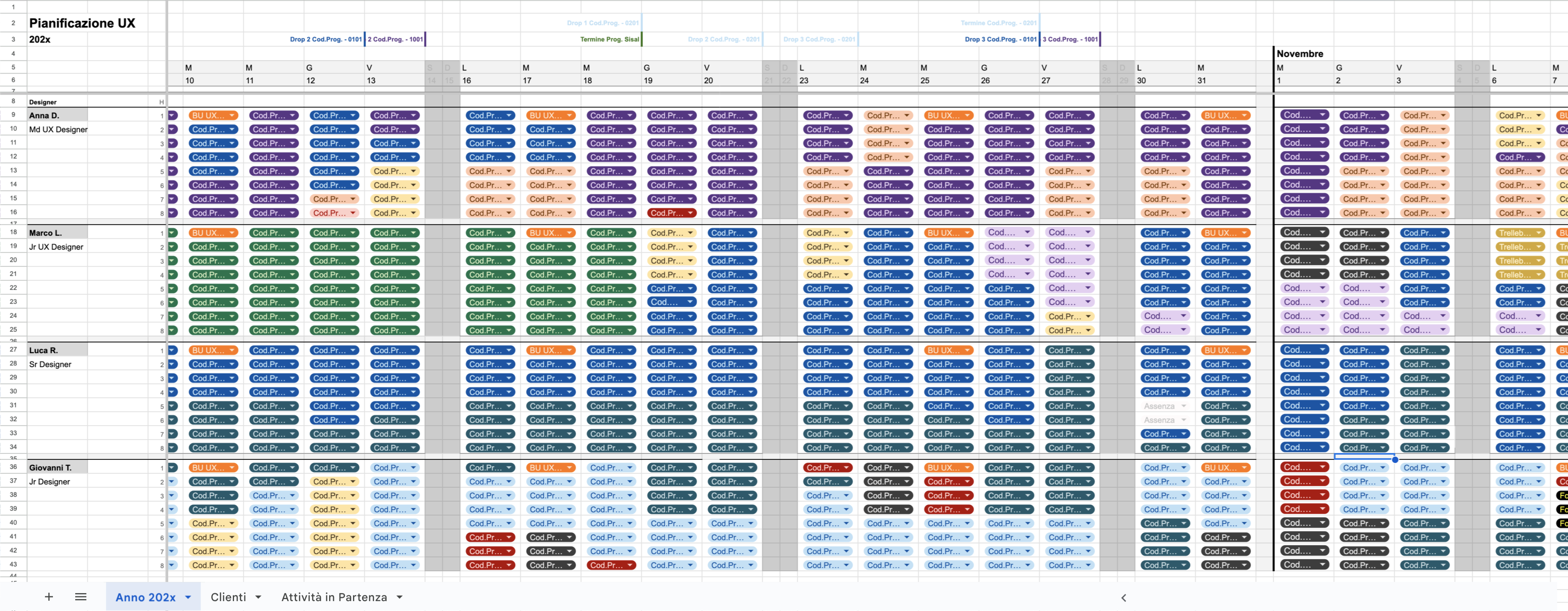Click Termine Prog. Sisal milestone label
Viewport: 1568px width, 611px height.
(x=609, y=39)
